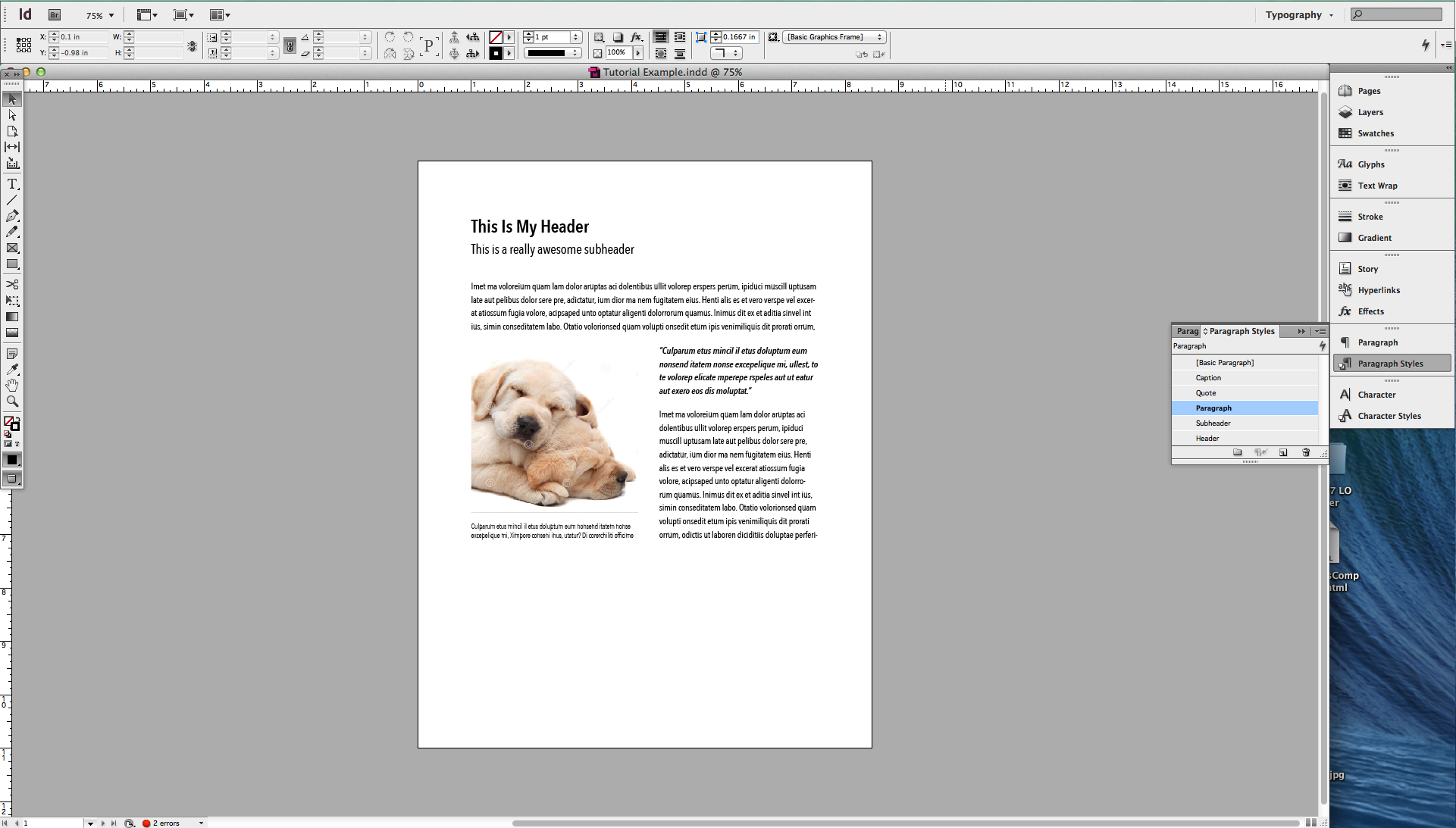The image size is (1456, 828).
Task: Toggle wrap around bounding box button
Action: (x=680, y=37)
